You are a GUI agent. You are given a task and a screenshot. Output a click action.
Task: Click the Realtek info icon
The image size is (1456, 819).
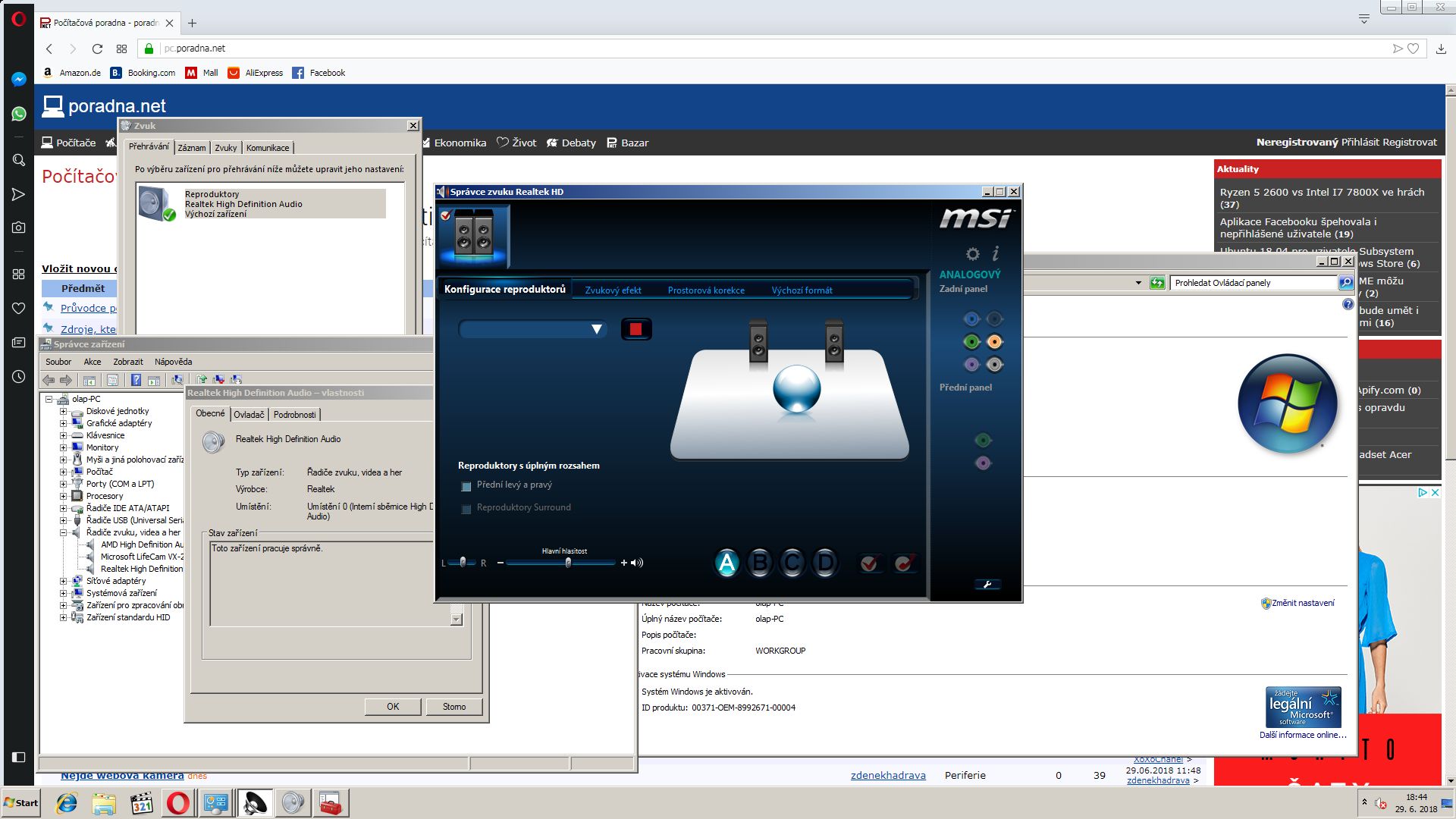coord(996,253)
